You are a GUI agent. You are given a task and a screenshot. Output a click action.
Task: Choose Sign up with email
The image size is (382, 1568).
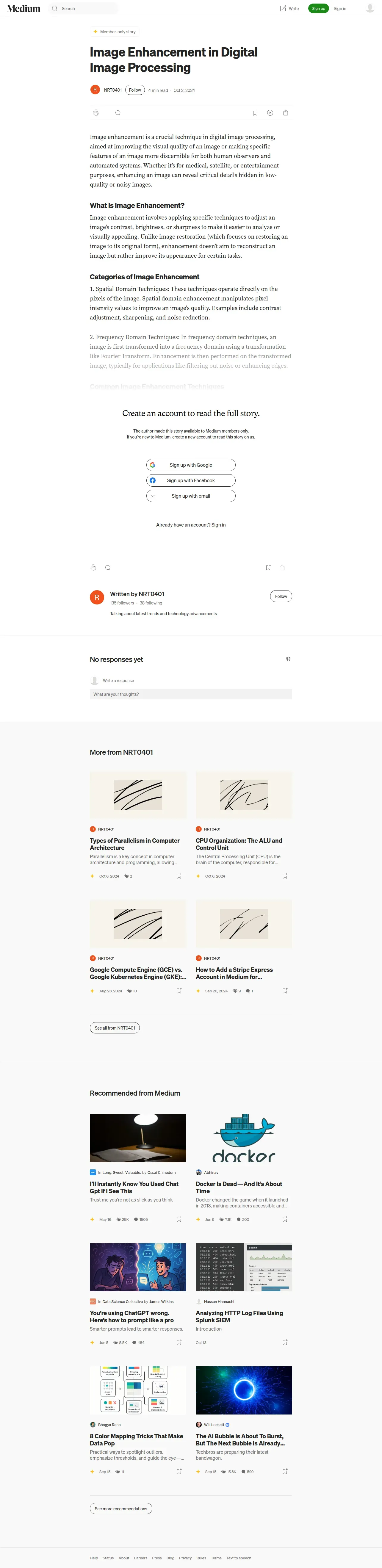click(191, 496)
